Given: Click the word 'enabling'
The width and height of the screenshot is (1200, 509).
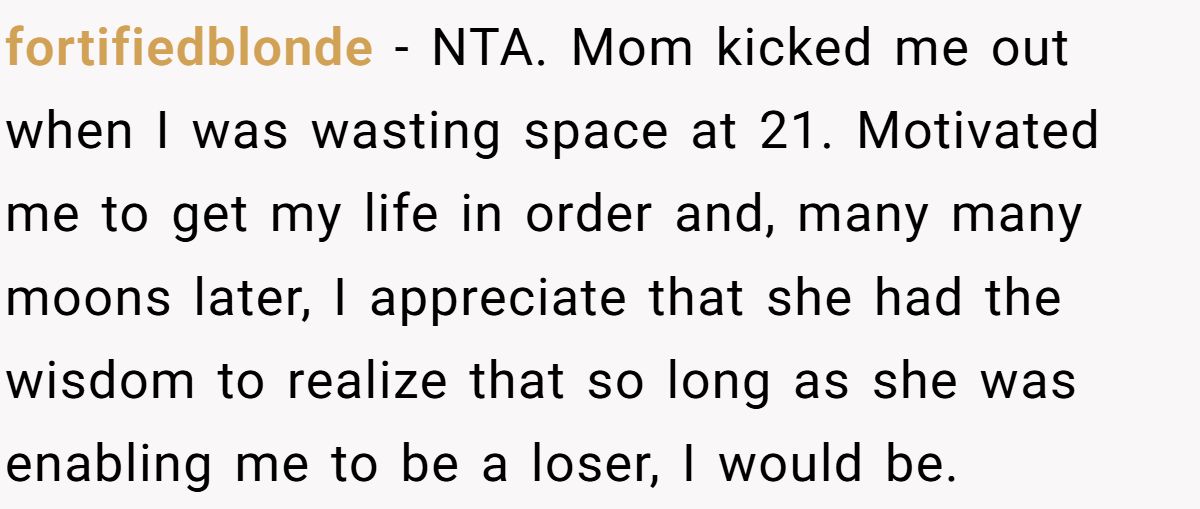Looking at the screenshot, I should point(109,465).
